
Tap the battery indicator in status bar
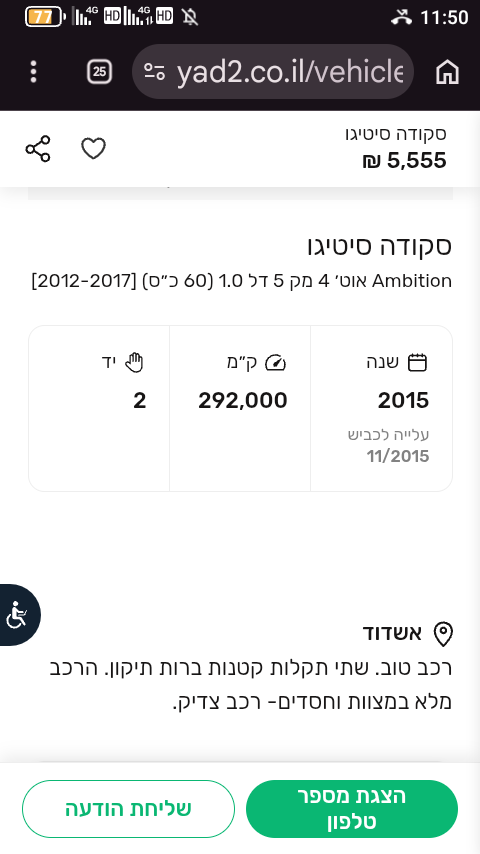coord(45,17)
